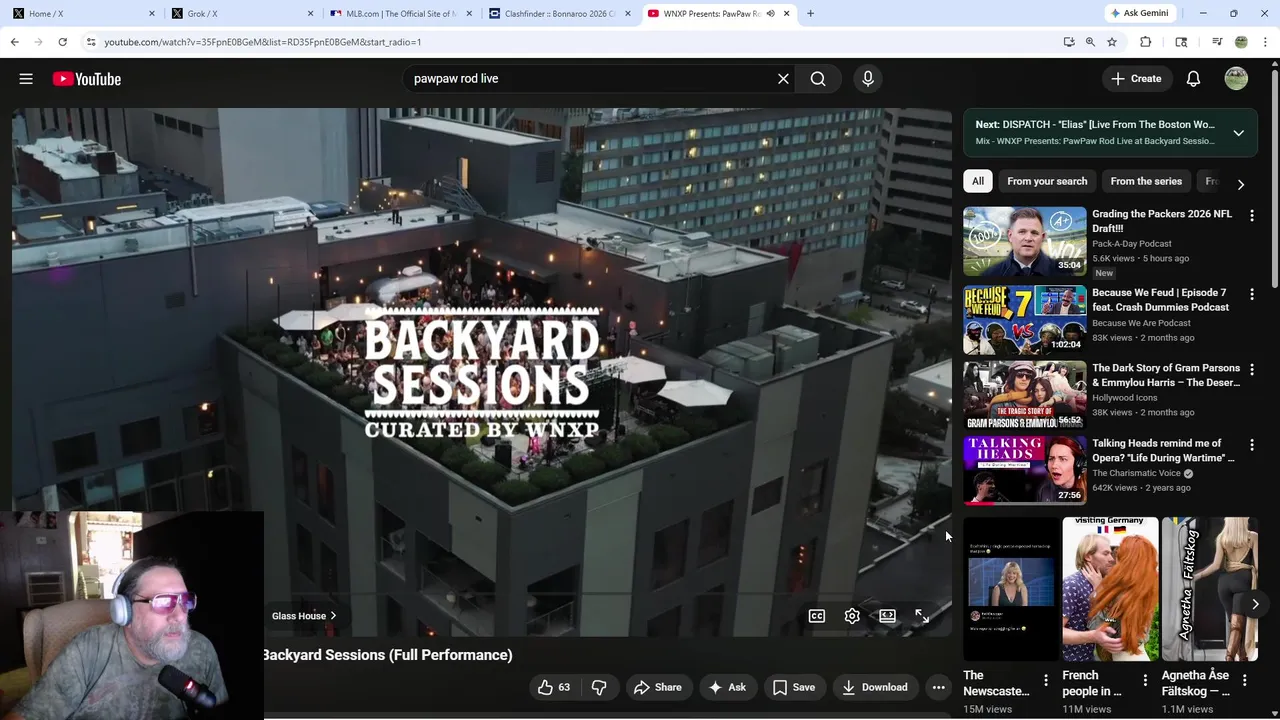Viewport: 1280px width, 720px height.
Task: Open video player settings gear
Action: point(852,616)
